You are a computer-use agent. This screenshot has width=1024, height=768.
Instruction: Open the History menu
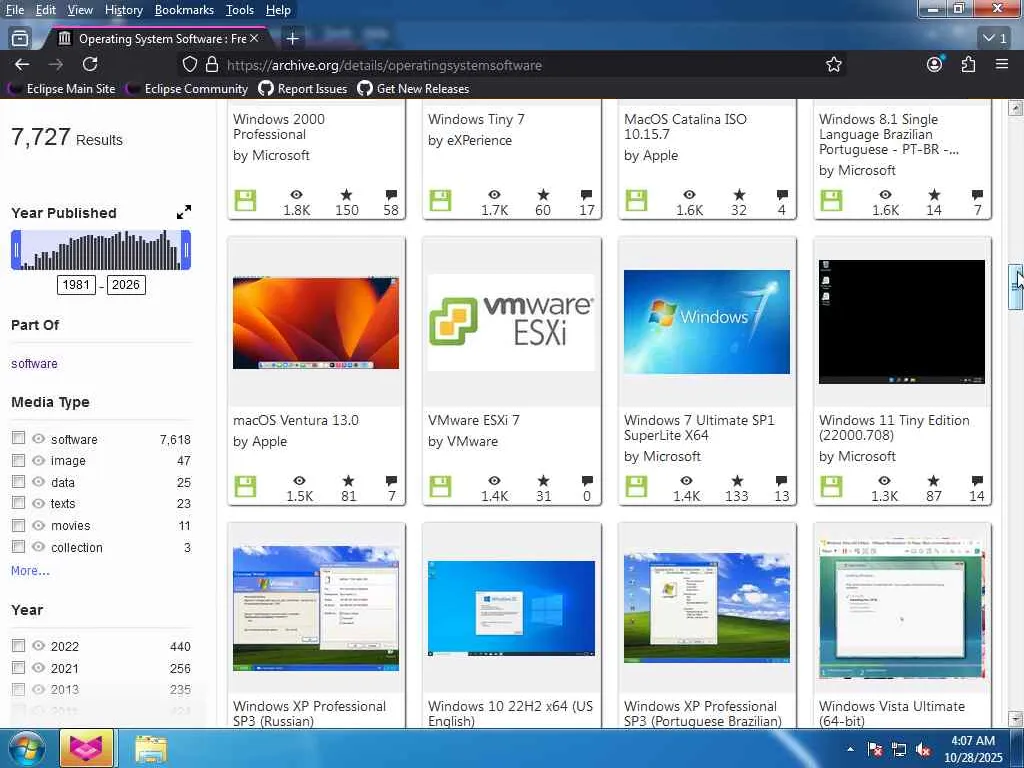123,10
